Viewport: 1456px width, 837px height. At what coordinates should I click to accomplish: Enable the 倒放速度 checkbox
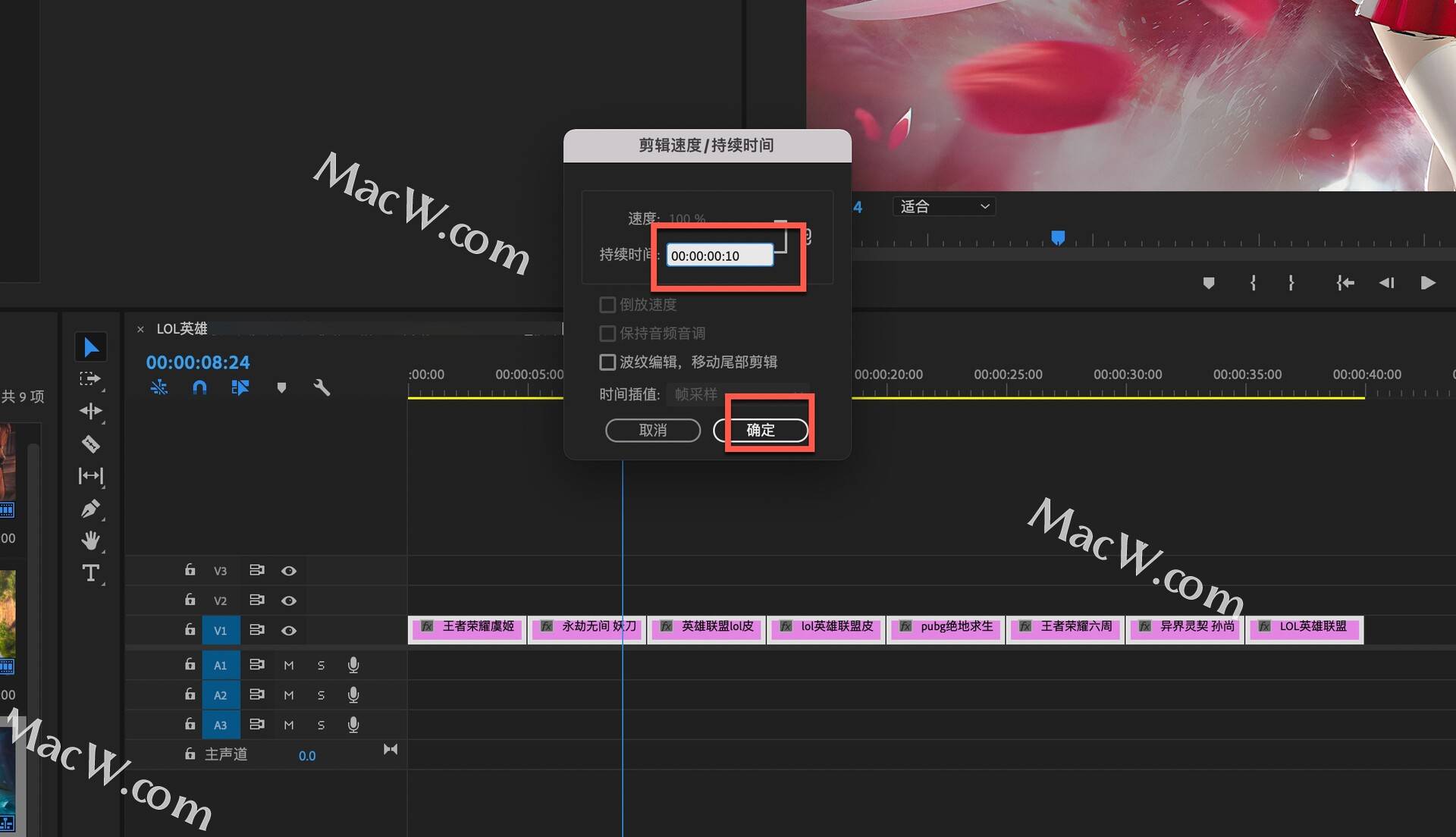(x=607, y=305)
